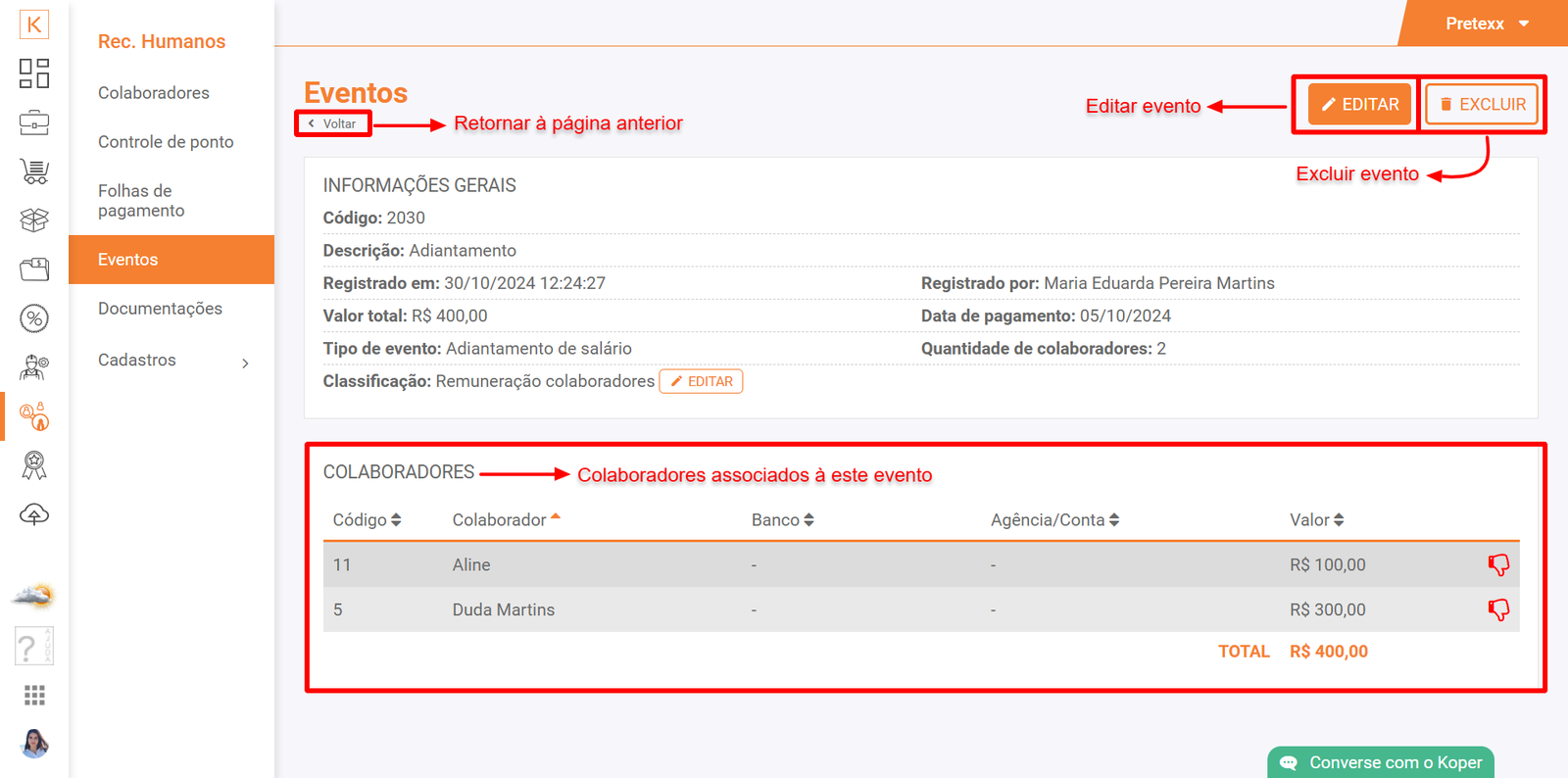Click the EXCLUIR button to delete event
The height and width of the screenshot is (778, 1568).
pyautogui.click(x=1482, y=105)
